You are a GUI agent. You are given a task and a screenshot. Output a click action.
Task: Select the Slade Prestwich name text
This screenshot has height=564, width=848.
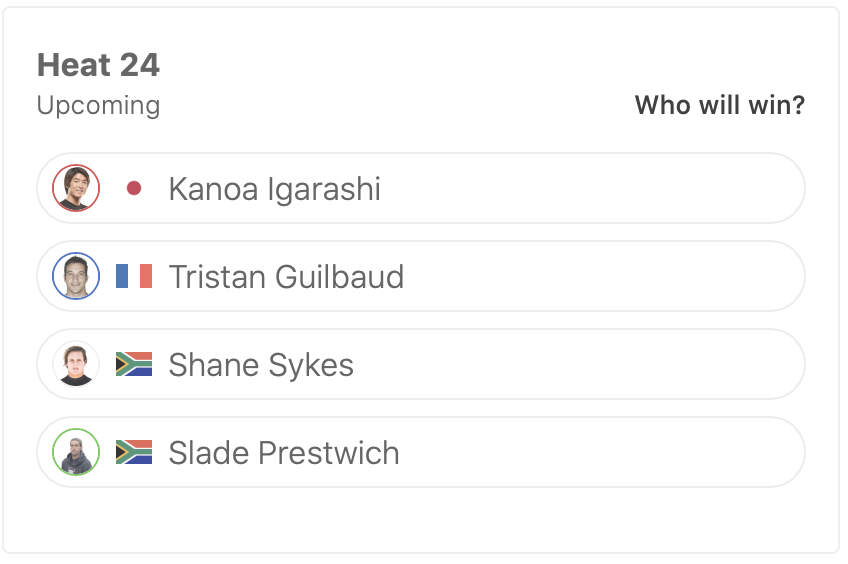coord(284,453)
